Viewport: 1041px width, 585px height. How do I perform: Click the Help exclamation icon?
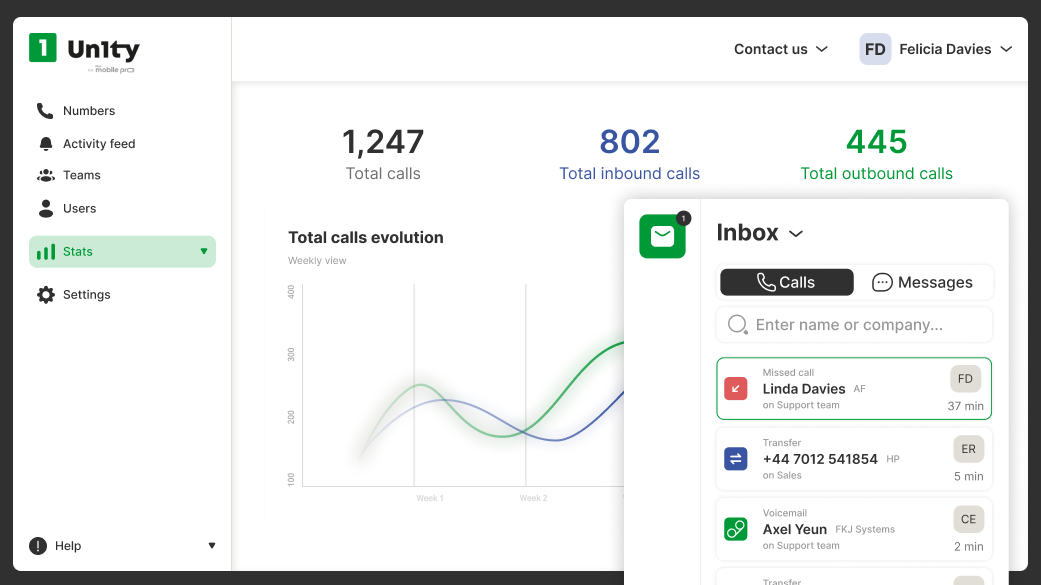pyautogui.click(x=38, y=546)
